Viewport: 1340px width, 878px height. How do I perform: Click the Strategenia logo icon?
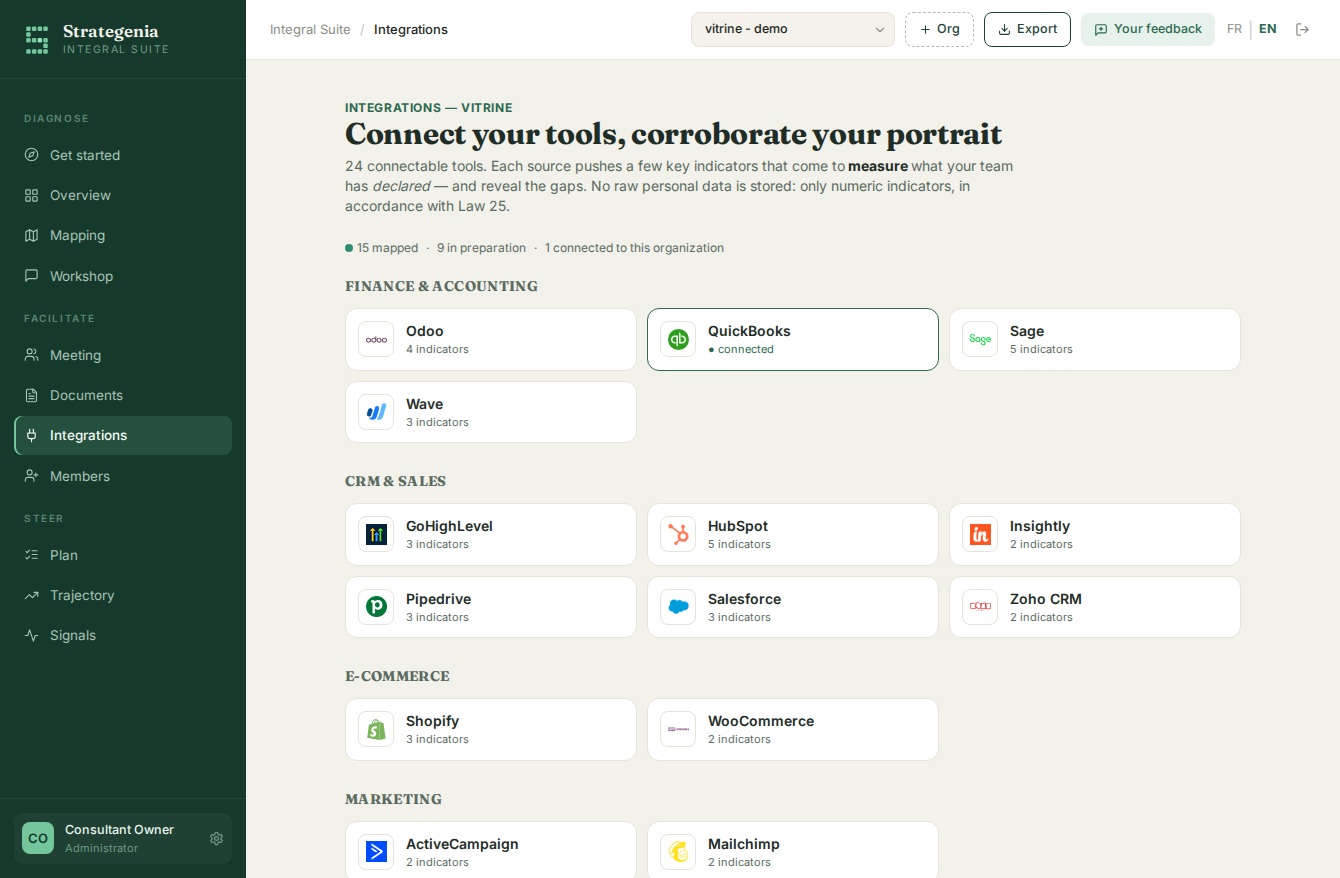(x=37, y=40)
